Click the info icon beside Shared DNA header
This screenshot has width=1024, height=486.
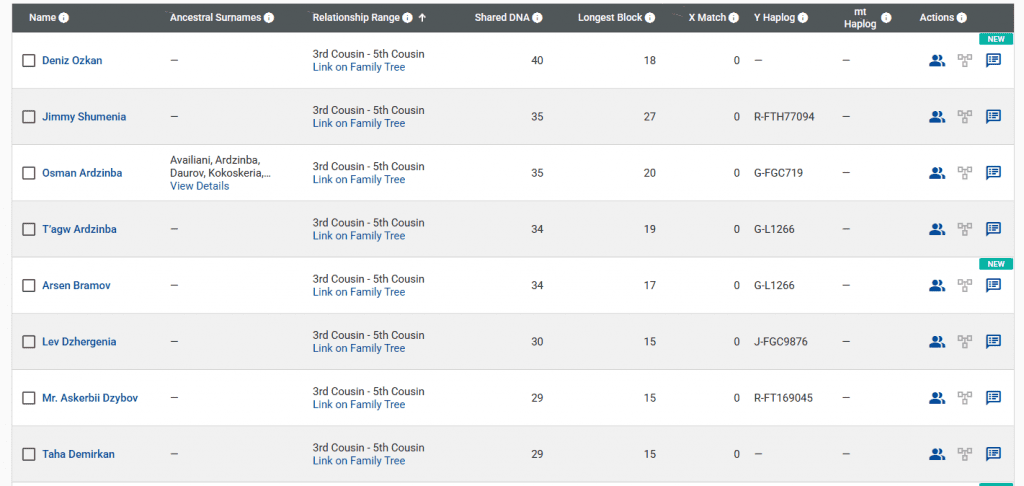pyautogui.click(x=538, y=18)
